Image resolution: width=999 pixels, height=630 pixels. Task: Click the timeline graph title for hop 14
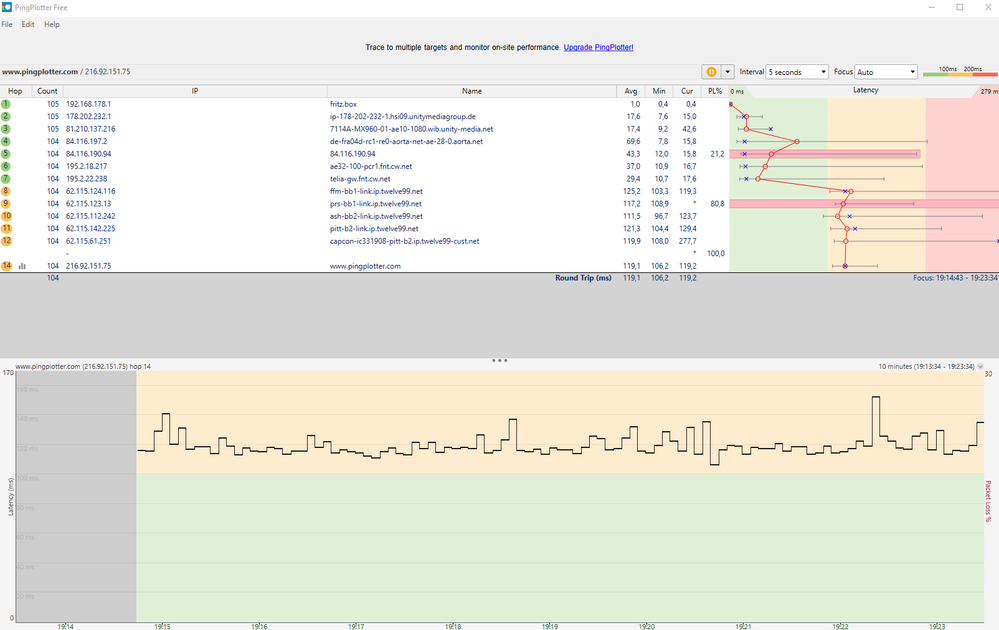click(83, 366)
